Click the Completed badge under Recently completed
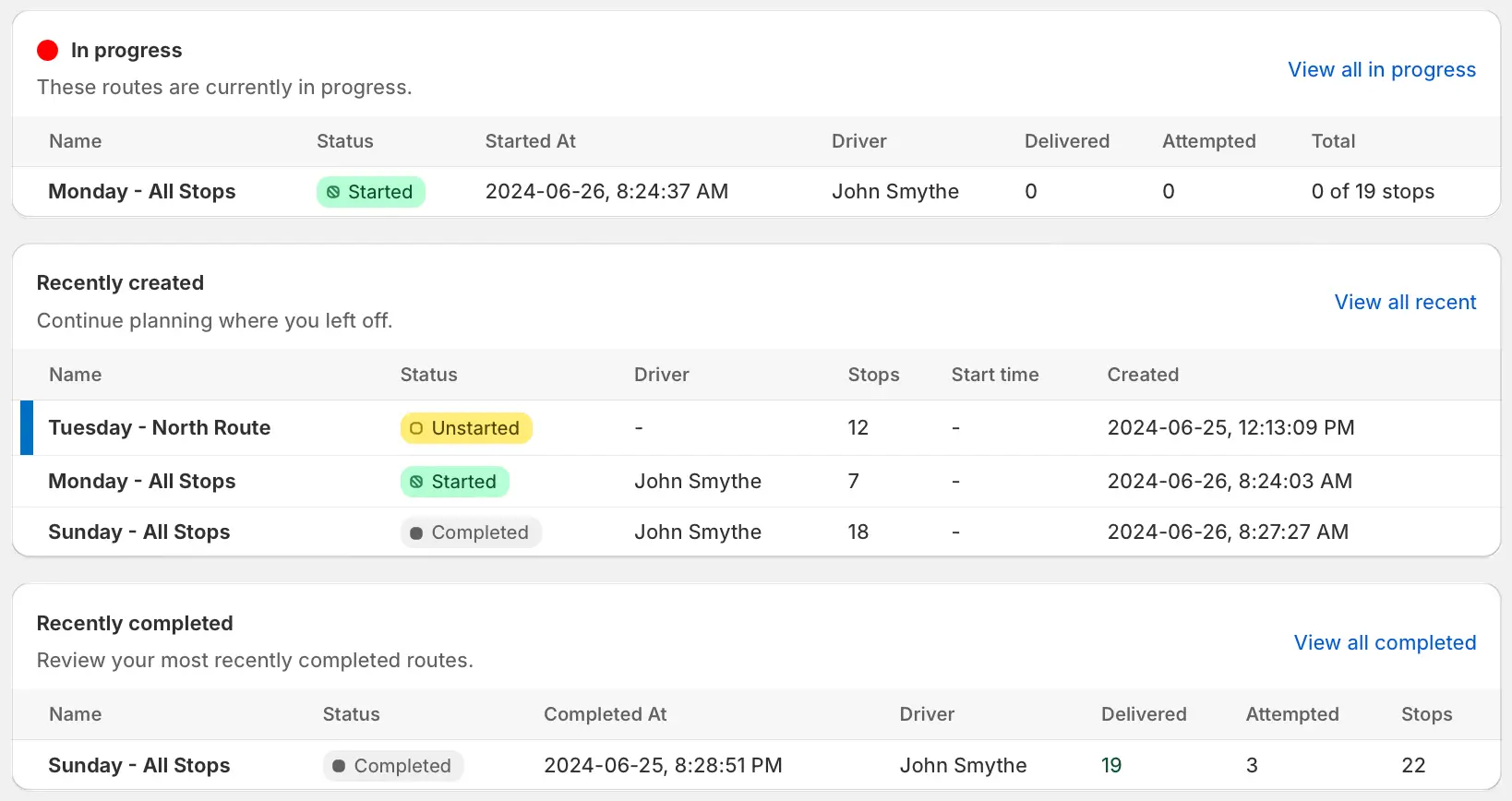Screen dimensions: 1512x801 coord(393,766)
